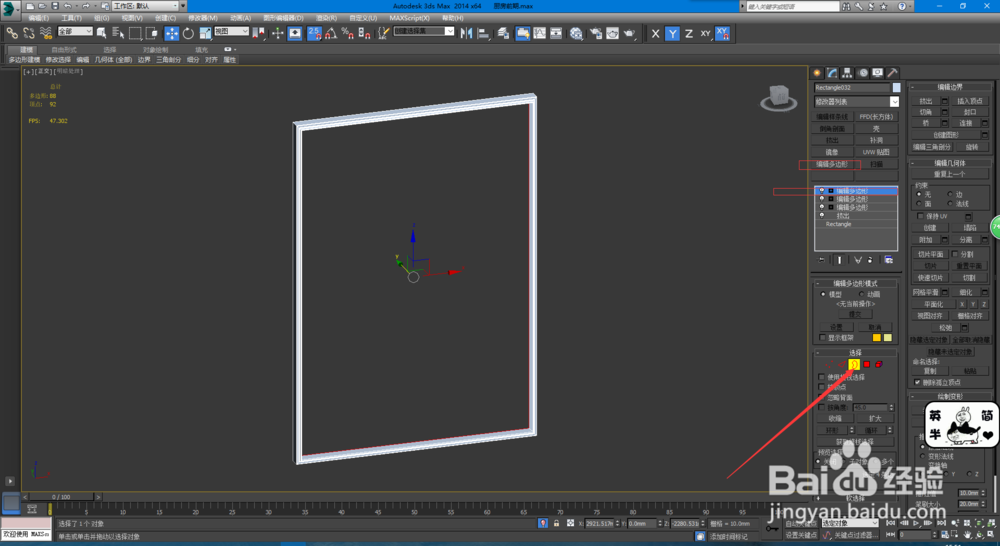Screen dimensions: 1000x546
Task: Enable the 分割 checkbox next to 切片平面
Action: click(955, 254)
